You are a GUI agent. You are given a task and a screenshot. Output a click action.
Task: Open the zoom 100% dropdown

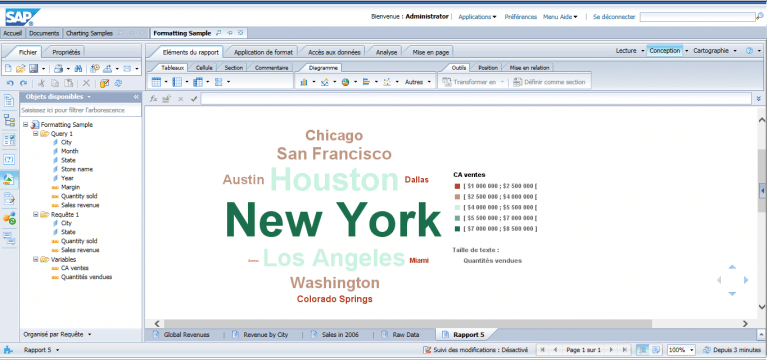click(x=682, y=350)
